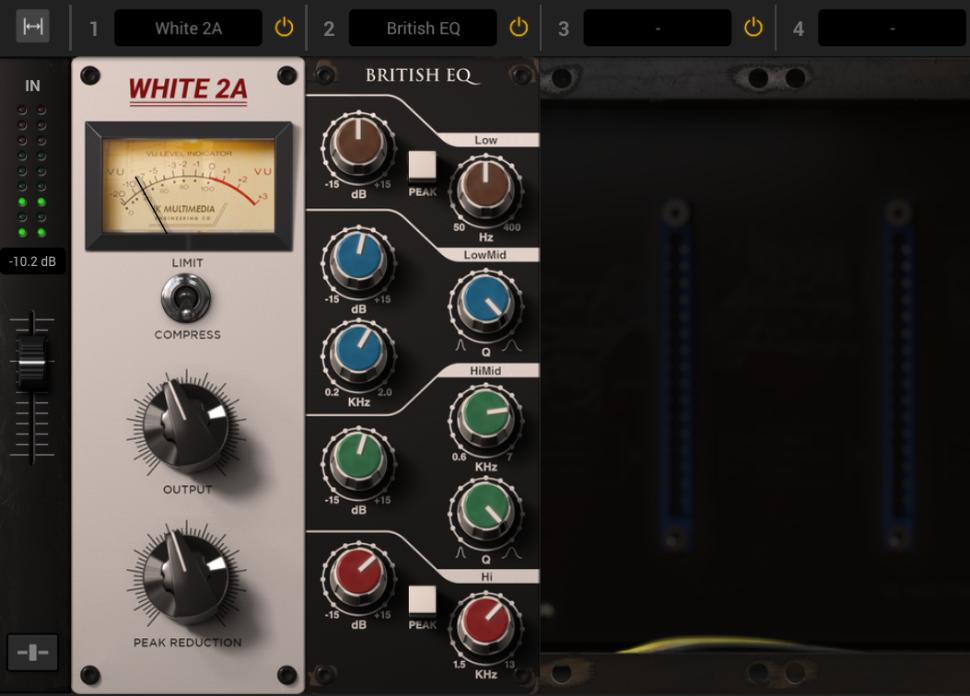Viewport: 970px width, 696px height.
Task: Click the WHITE 2A module title
Action: (x=188, y=90)
